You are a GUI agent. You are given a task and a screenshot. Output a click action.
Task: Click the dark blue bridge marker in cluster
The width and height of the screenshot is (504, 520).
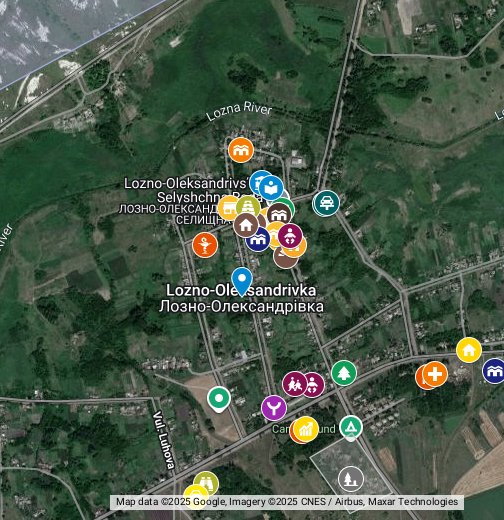pos(258,240)
